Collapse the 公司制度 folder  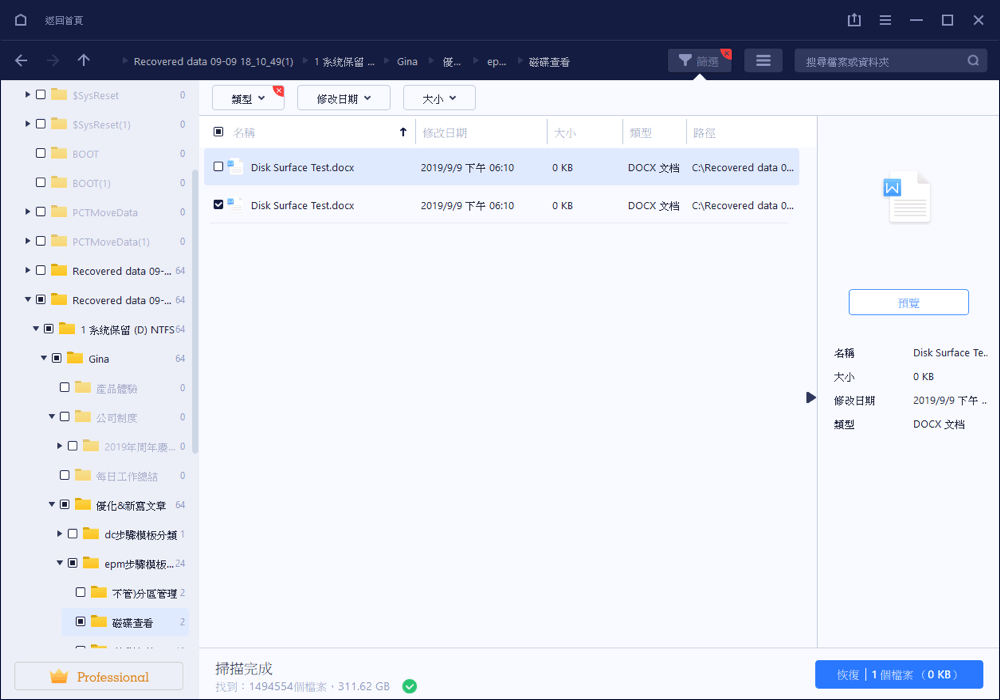pos(52,416)
